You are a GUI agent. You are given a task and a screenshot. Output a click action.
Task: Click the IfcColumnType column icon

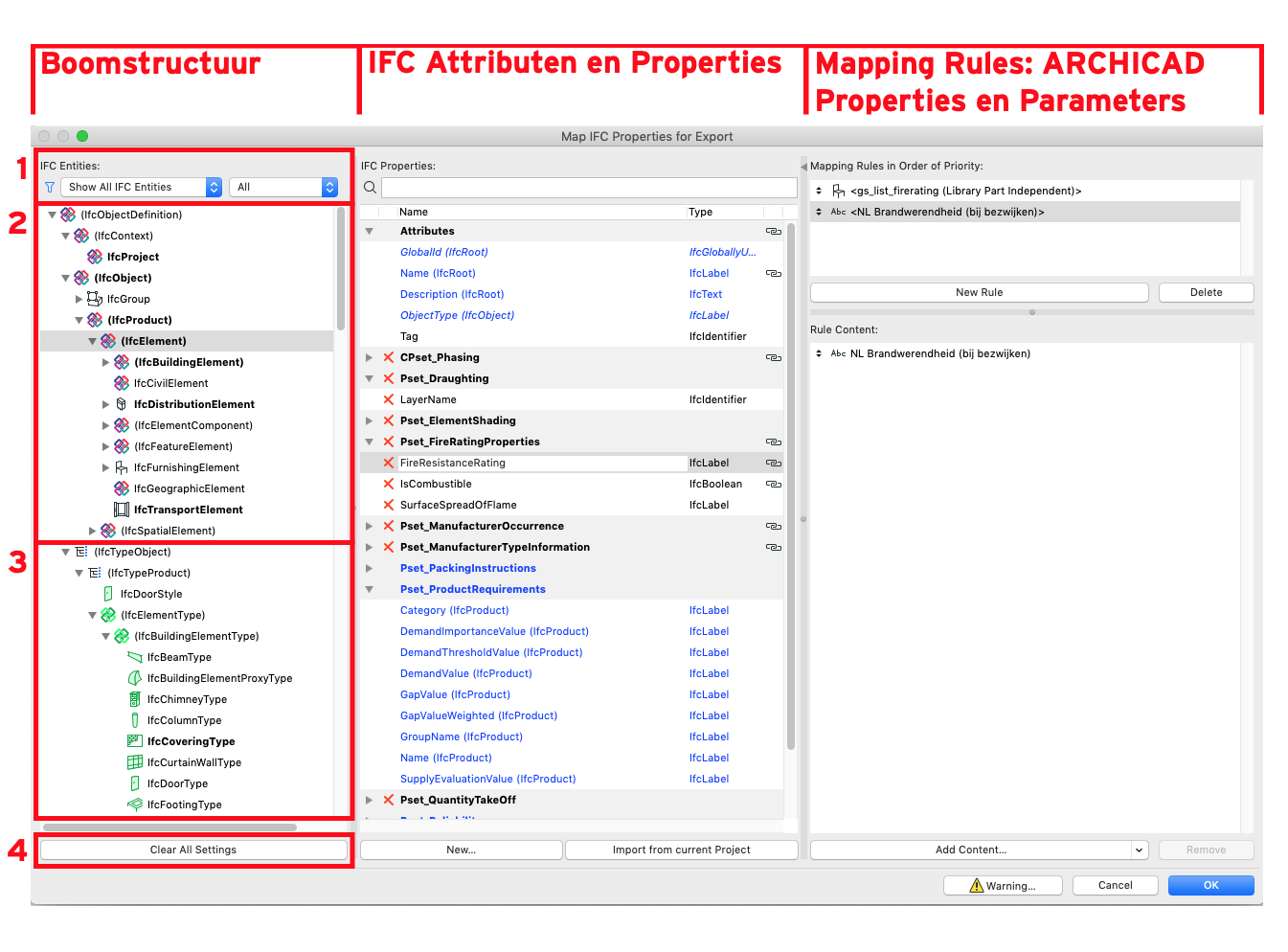(135, 720)
